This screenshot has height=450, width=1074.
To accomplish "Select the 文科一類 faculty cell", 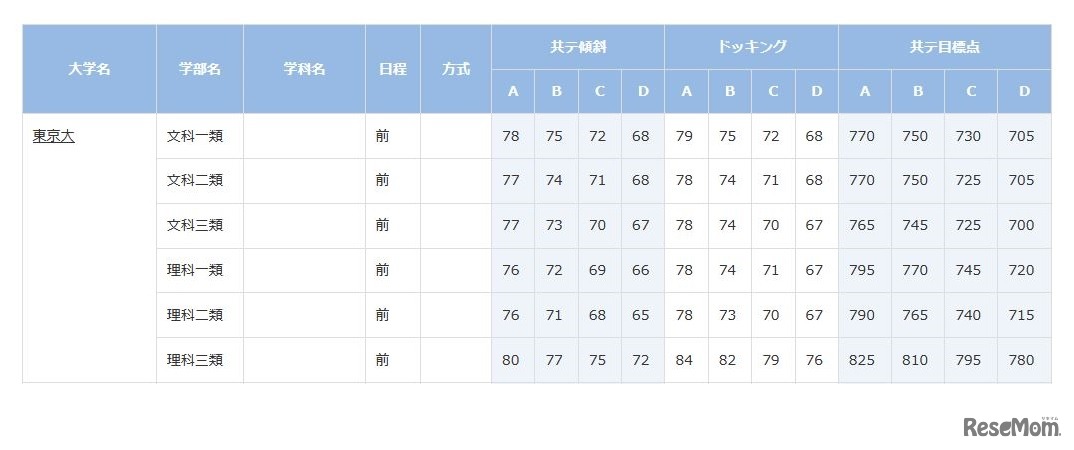I will (x=194, y=136).
